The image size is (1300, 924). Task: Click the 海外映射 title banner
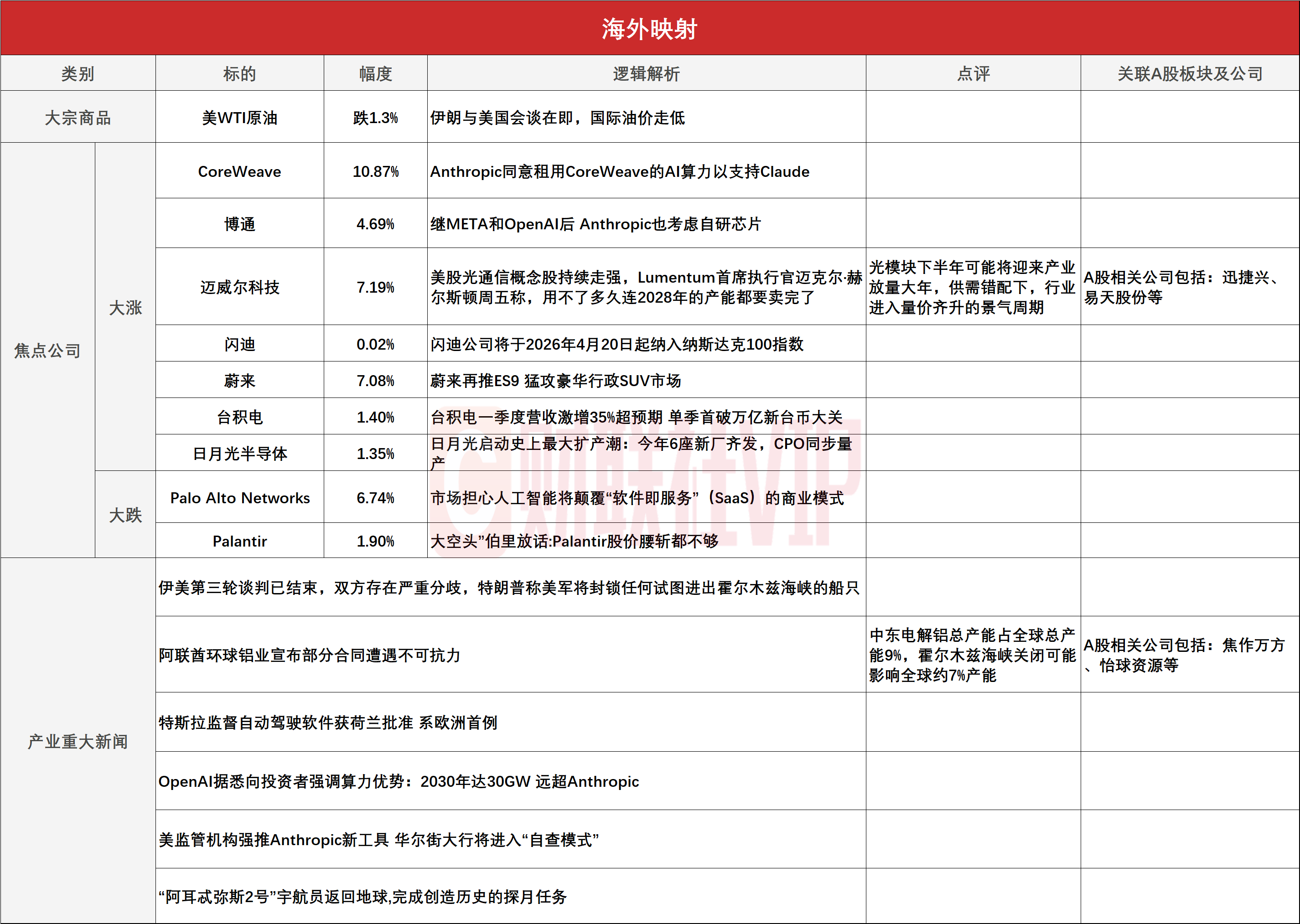coord(649,28)
